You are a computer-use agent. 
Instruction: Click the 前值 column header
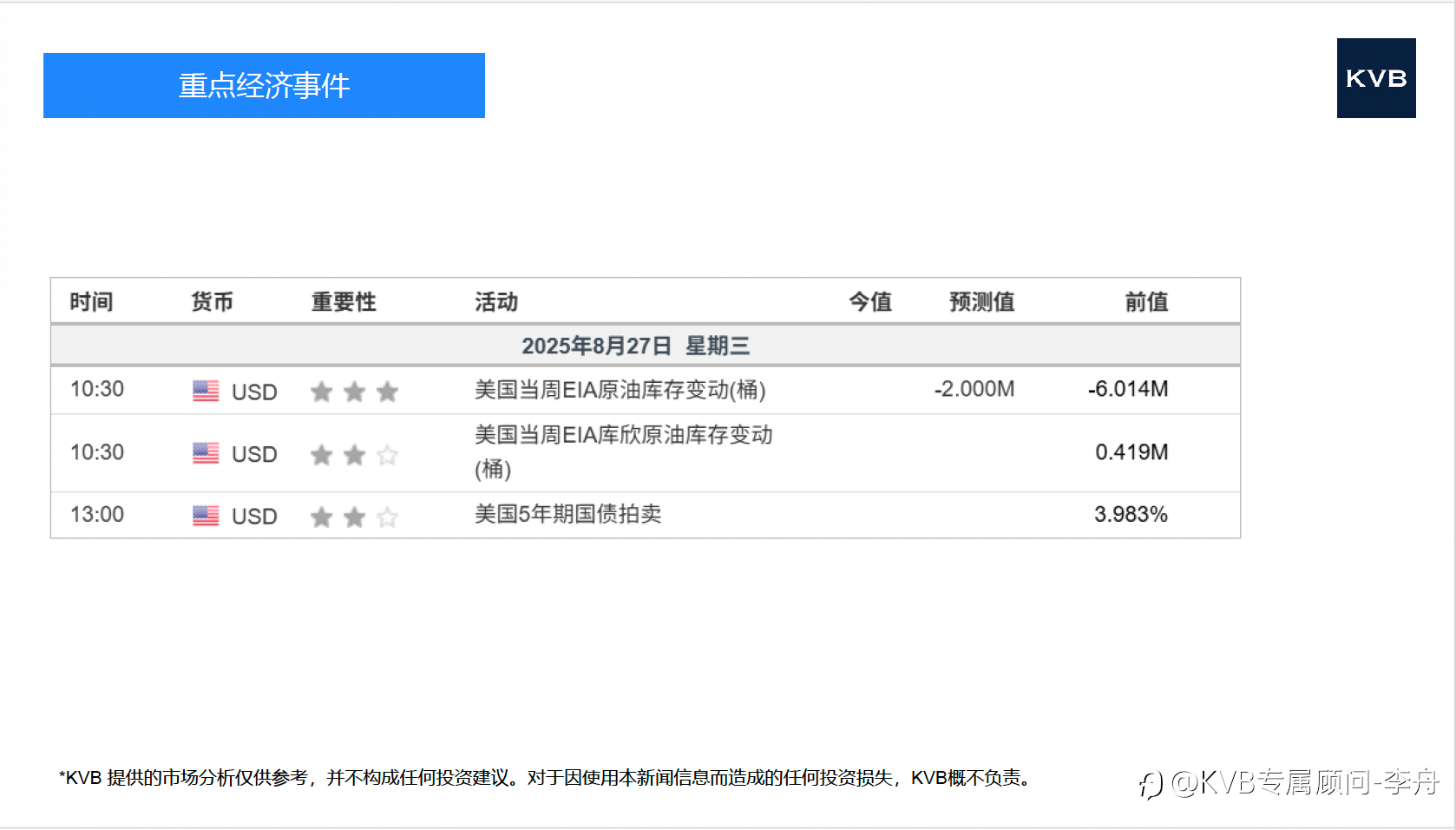point(1146,301)
